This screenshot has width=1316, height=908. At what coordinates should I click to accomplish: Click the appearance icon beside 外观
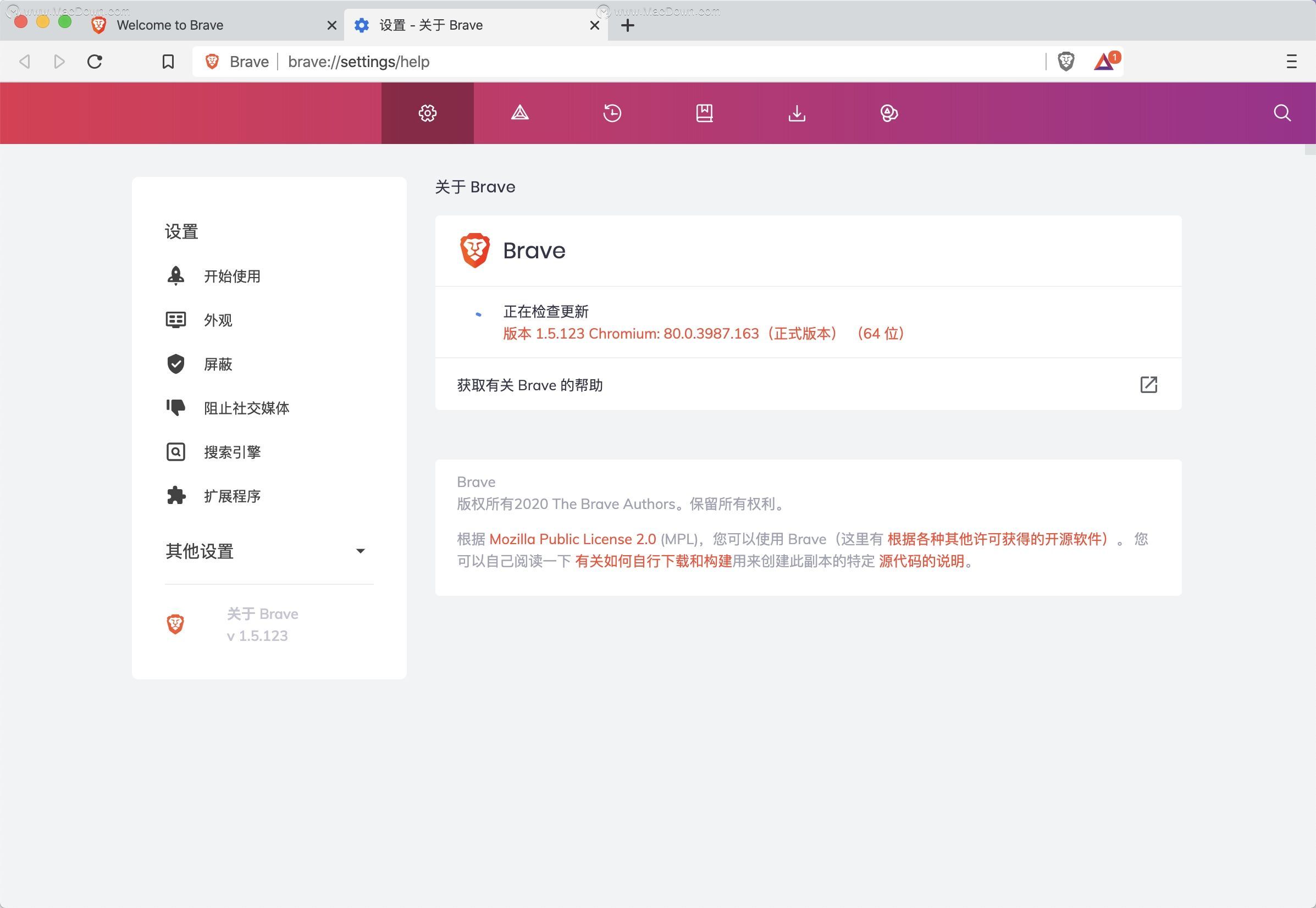point(176,320)
